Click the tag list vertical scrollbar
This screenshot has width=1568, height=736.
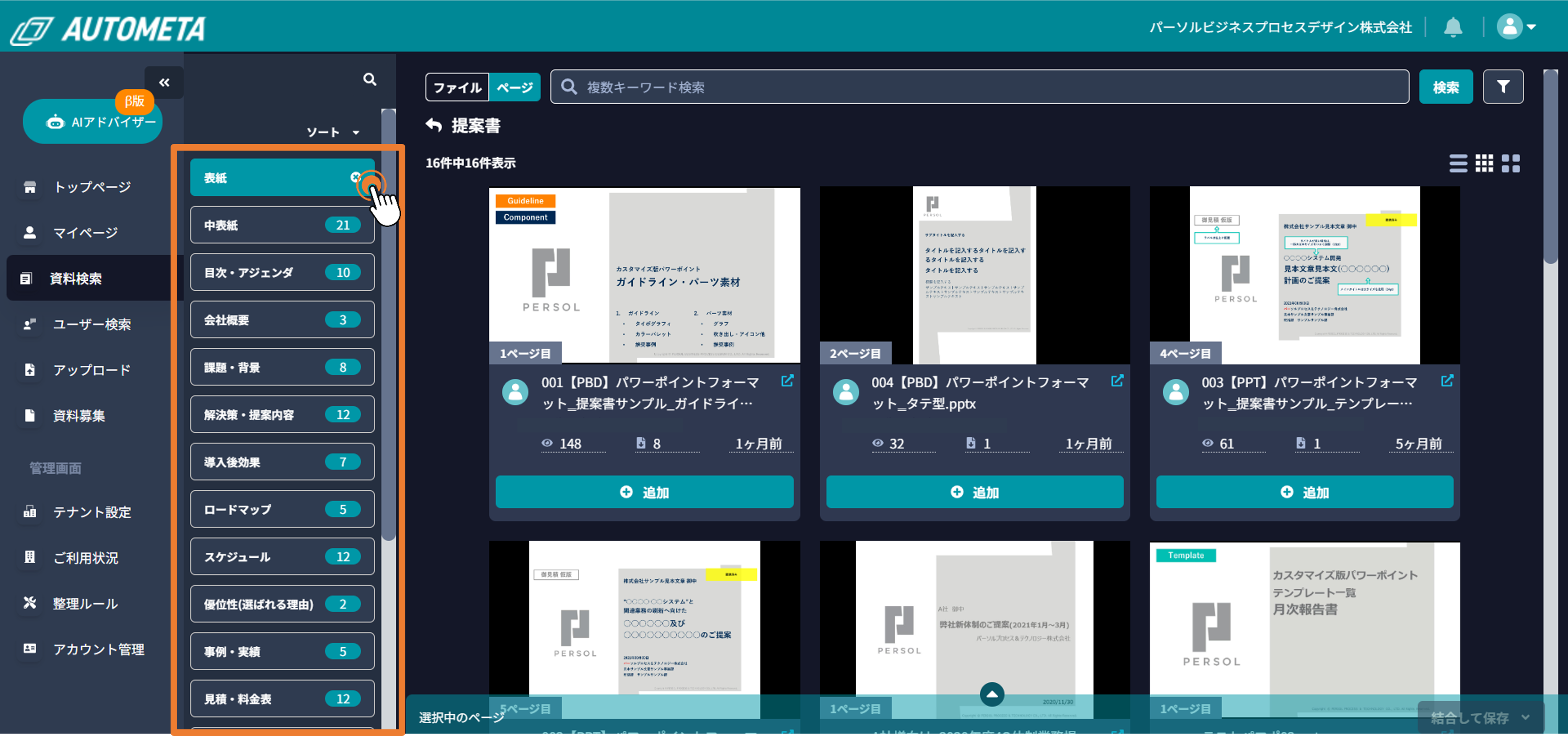(x=388, y=325)
